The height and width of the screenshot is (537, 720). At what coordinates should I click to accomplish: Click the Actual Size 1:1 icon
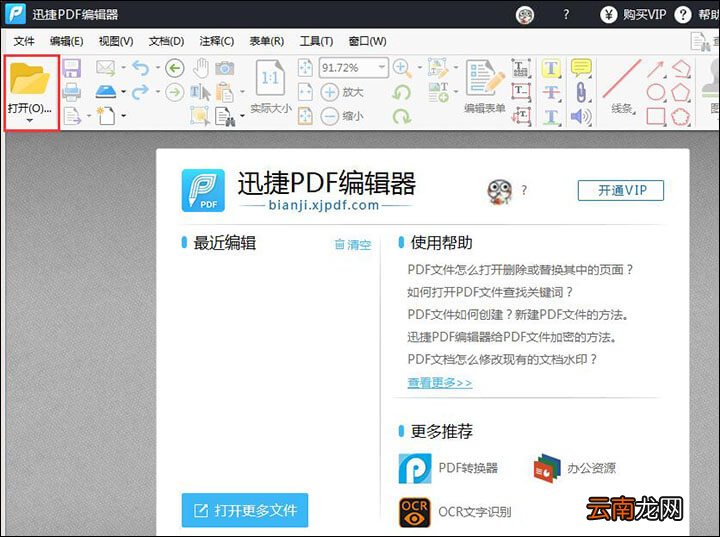point(270,78)
